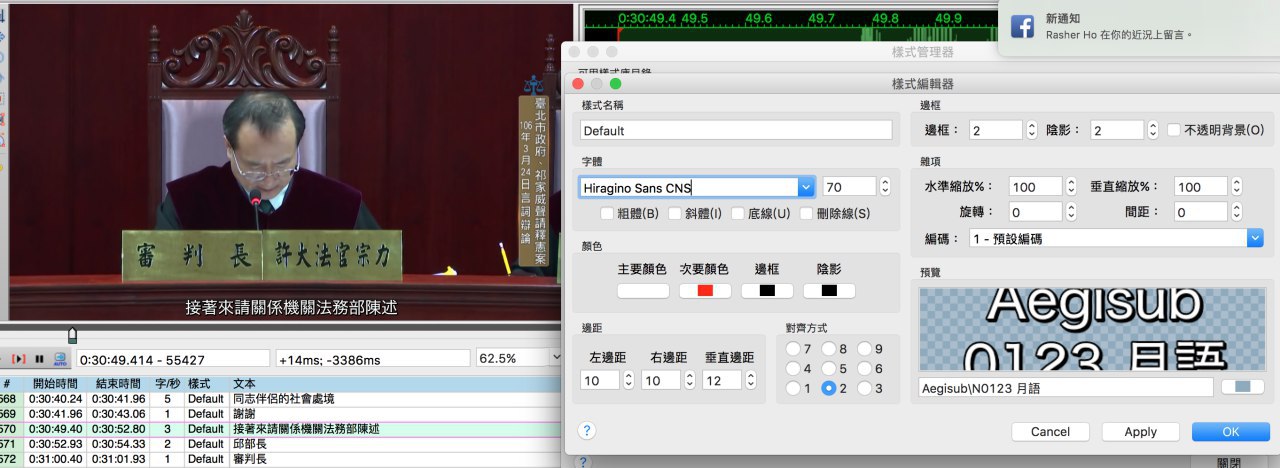1280x468 pixels.
Task: Enable the 粗體(B) bold checkbox
Action: pos(607,213)
